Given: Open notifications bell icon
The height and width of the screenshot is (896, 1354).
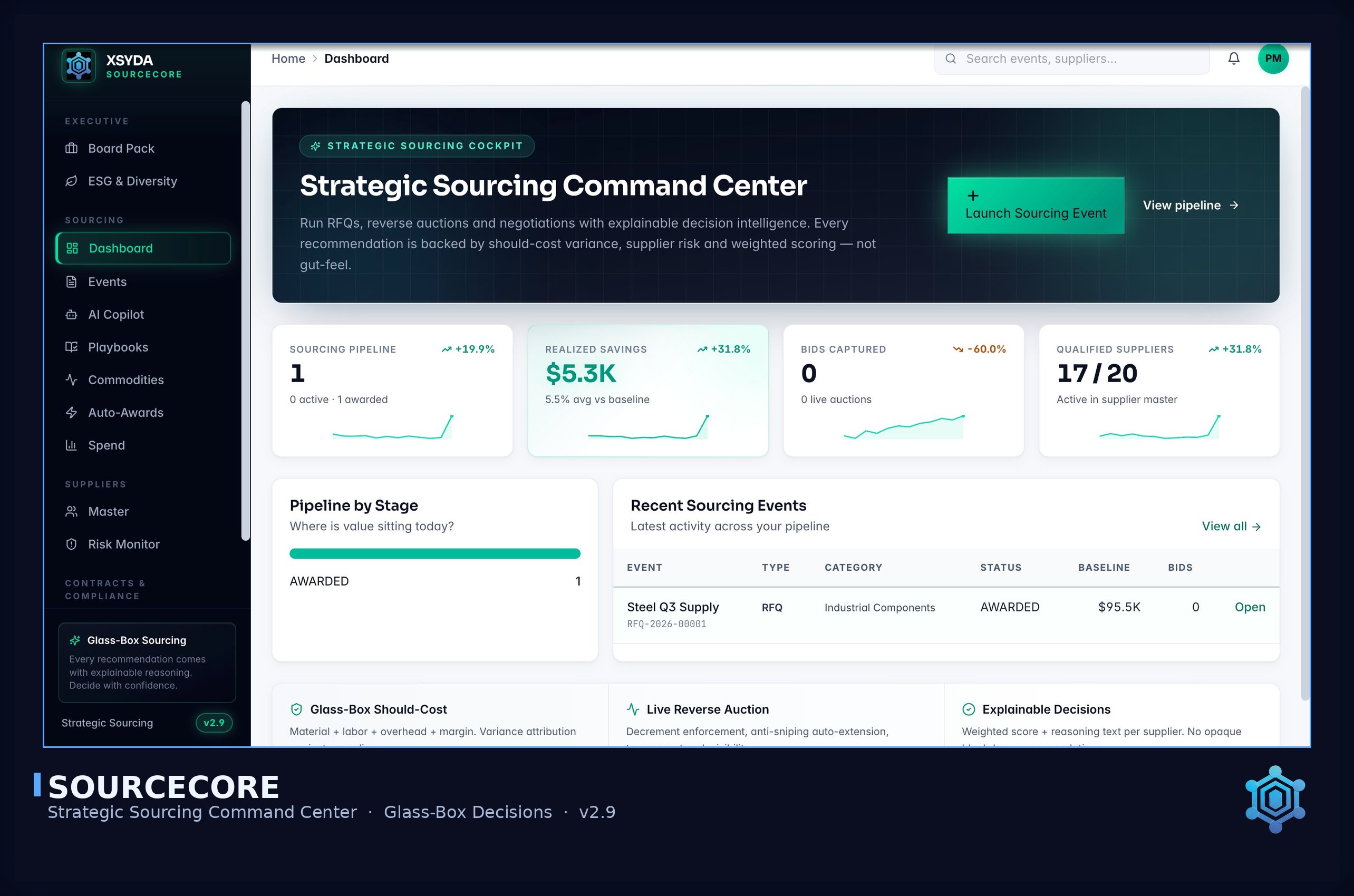Looking at the screenshot, I should (x=1234, y=59).
